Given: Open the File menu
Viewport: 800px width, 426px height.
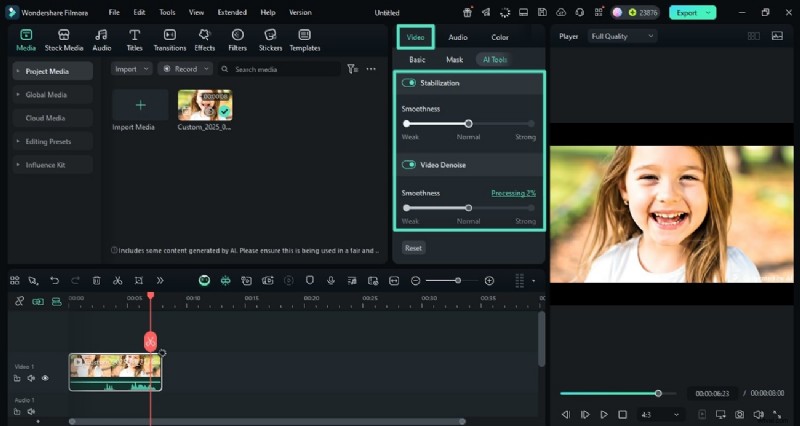Looking at the screenshot, I should [x=114, y=12].
